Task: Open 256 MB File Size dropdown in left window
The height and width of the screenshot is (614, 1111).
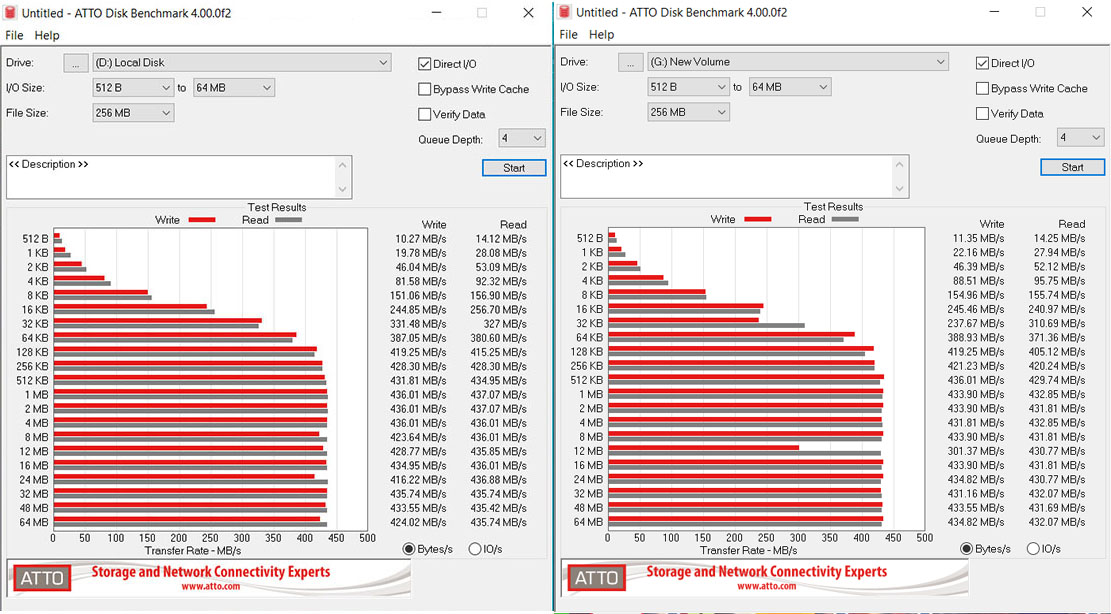Action: [133, 113]
